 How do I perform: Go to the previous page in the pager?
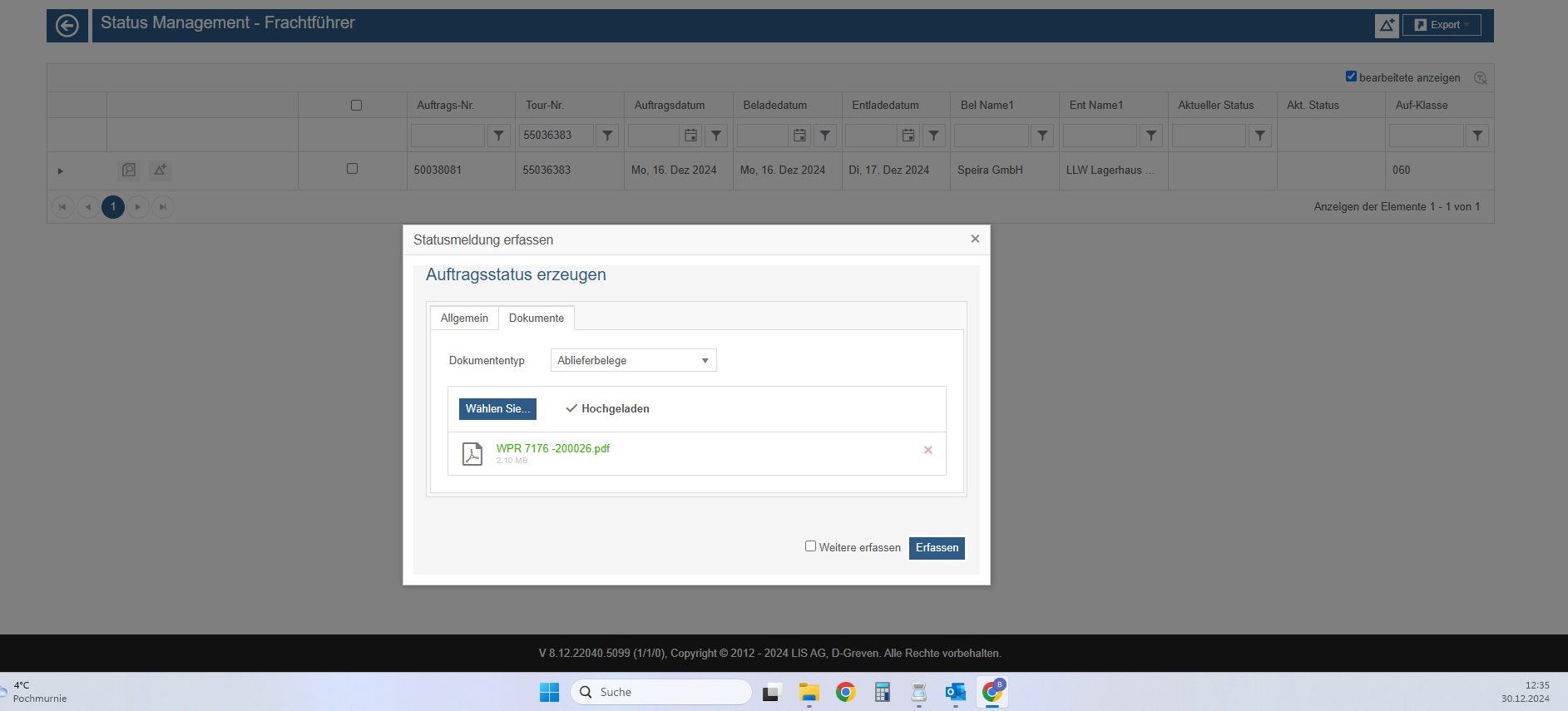(87, 207)
